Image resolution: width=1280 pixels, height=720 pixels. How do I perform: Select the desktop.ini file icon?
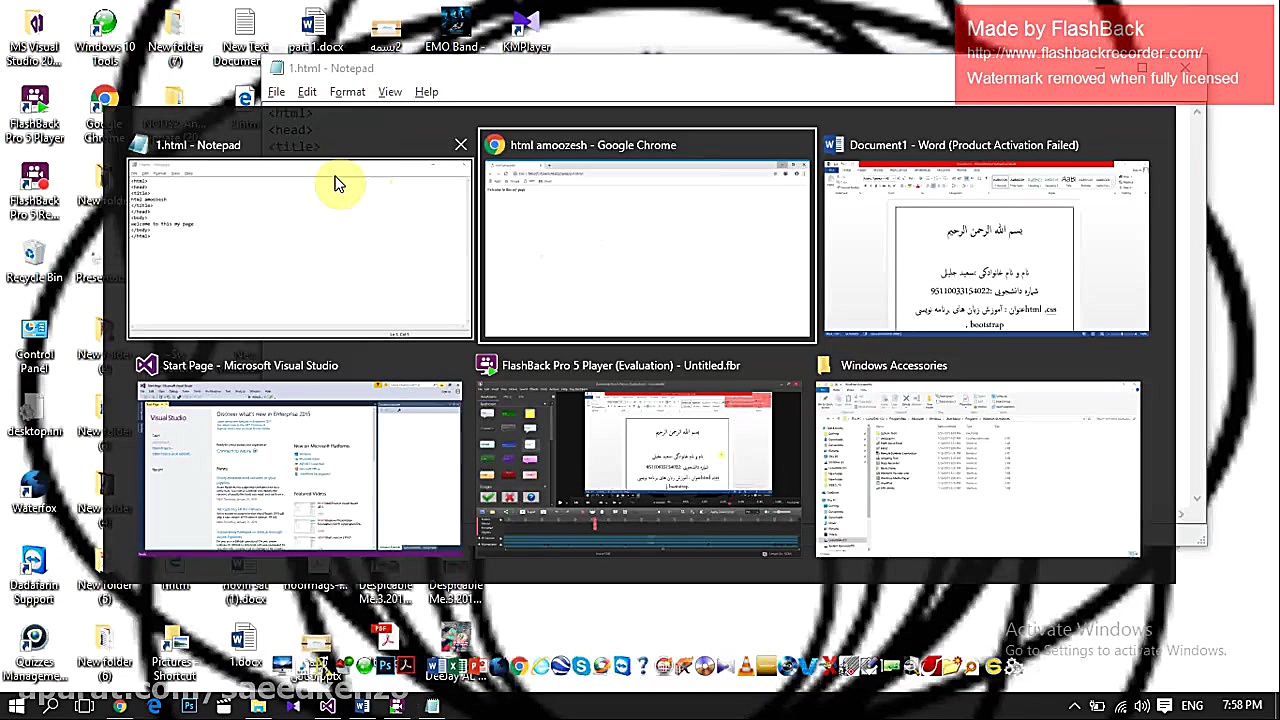pyautogui.click(x=35, y=416)
